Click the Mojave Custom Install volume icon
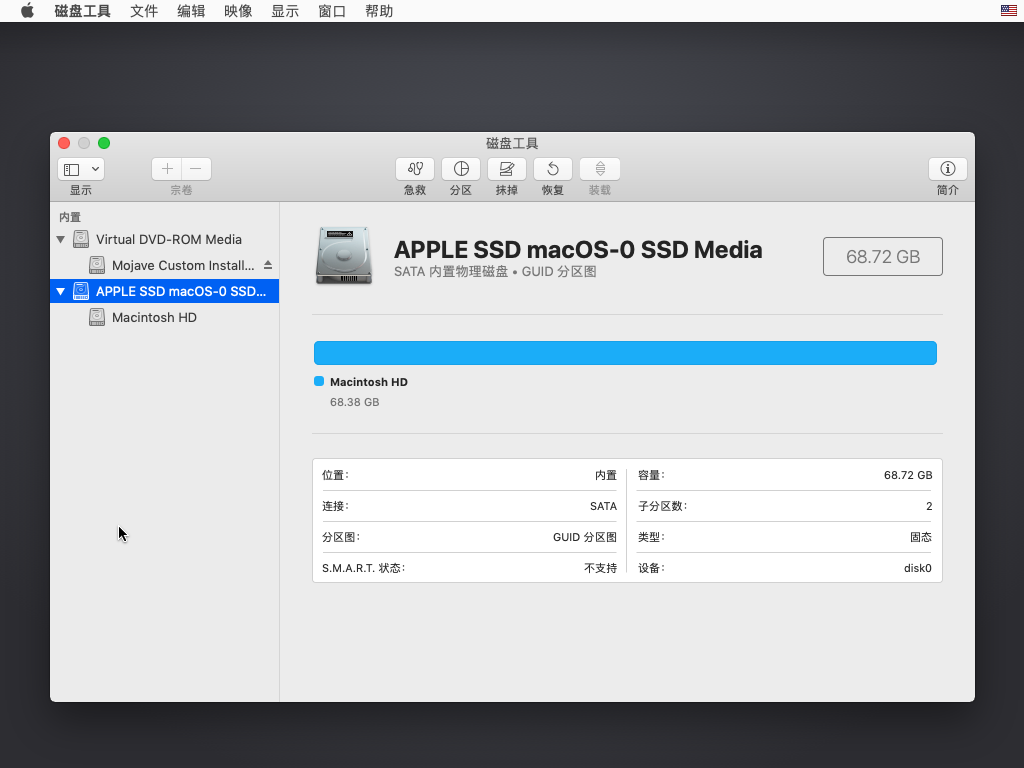This screenshot has height=768, width=1024. [x=97, y=265]
